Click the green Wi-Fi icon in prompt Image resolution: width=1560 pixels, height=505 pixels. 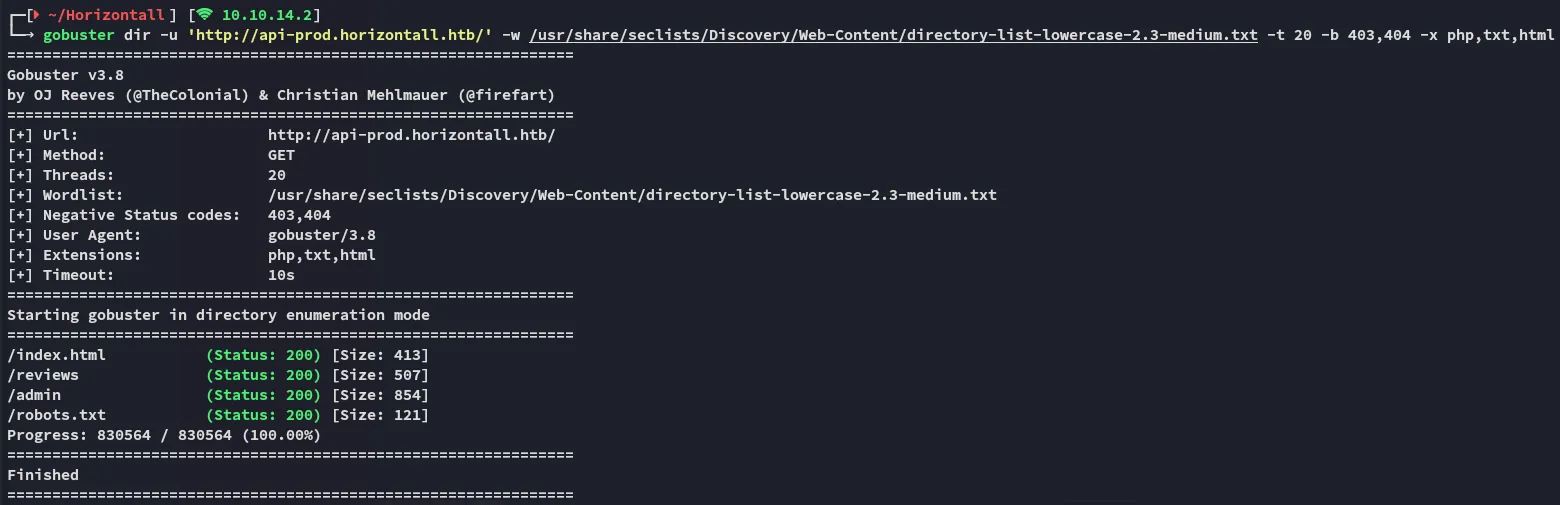[205, 15]
